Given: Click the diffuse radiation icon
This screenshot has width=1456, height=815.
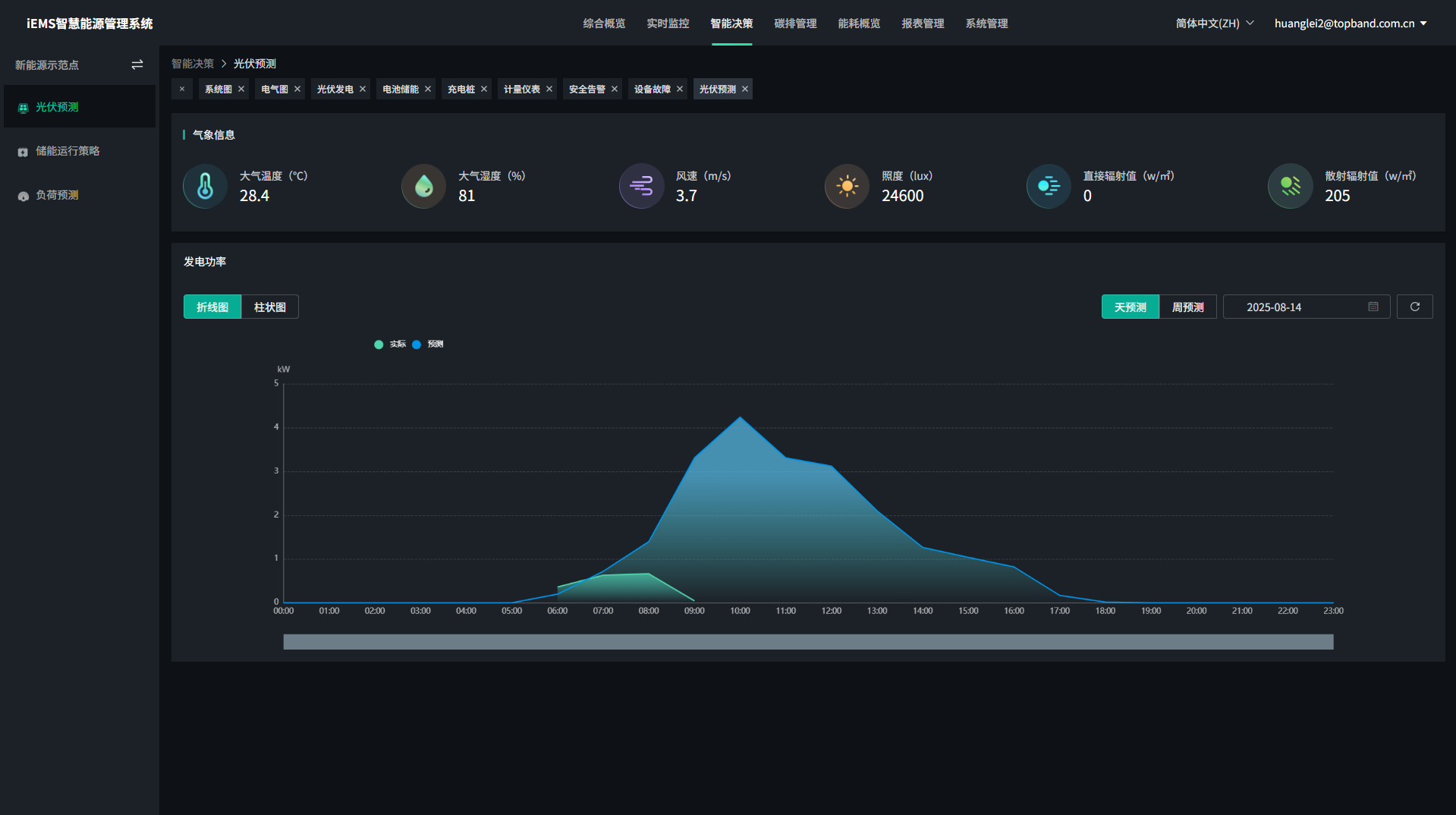Looking at the screenshot, I should (x=1290, y=186).
